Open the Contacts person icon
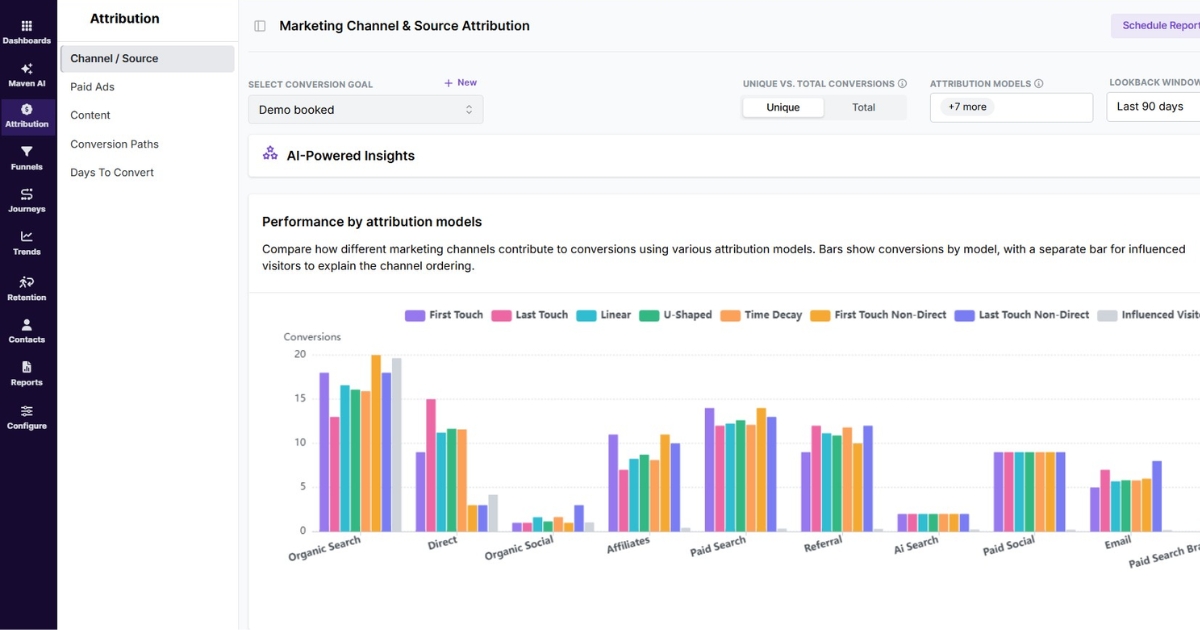This screenshot has width=1200, height=630. pyautogui.click(x=27, y=325)
